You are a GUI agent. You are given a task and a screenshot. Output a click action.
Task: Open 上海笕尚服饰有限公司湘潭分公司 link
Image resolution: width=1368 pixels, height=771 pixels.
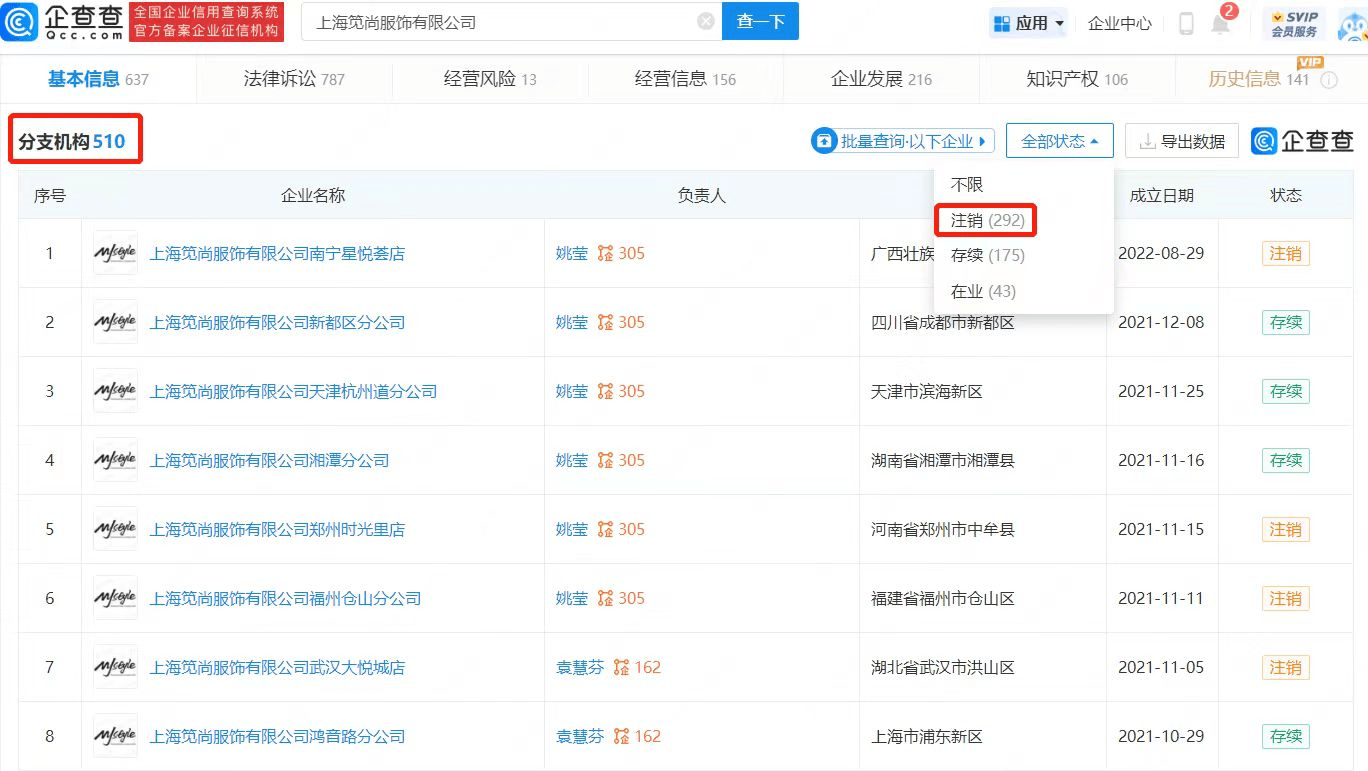269,461
